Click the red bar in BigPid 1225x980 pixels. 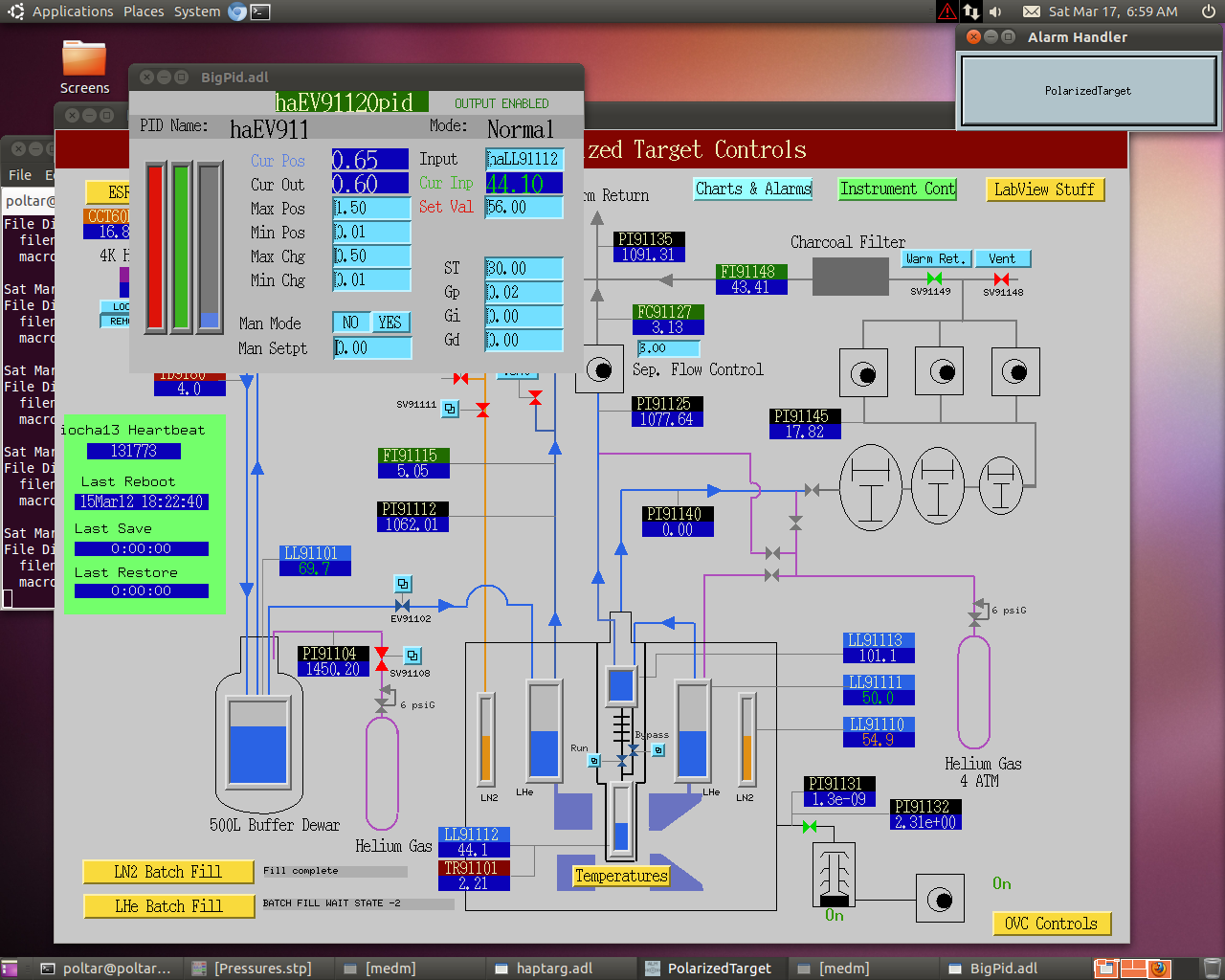155,248
